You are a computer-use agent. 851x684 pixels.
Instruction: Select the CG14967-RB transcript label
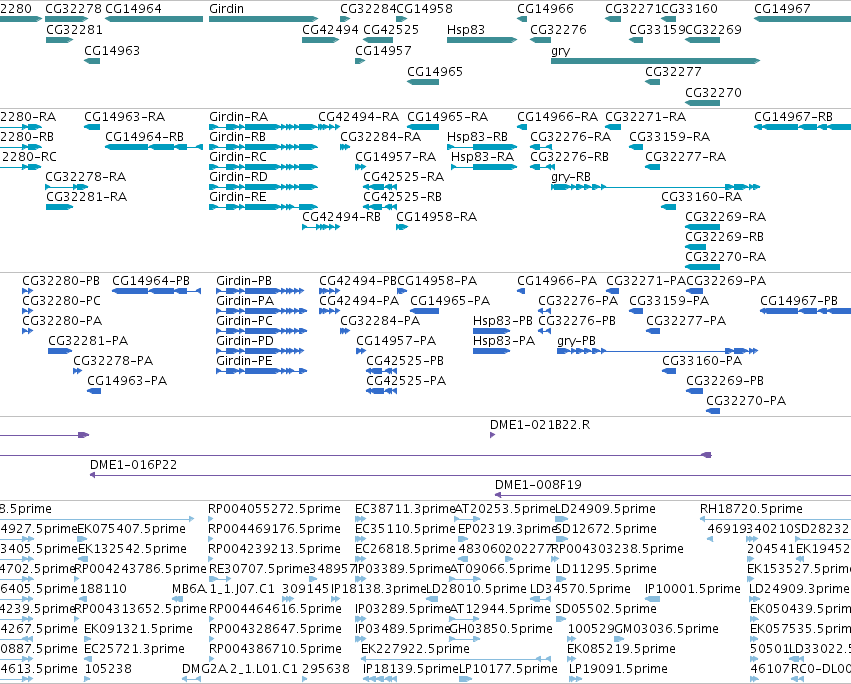[x=793, y=117]
